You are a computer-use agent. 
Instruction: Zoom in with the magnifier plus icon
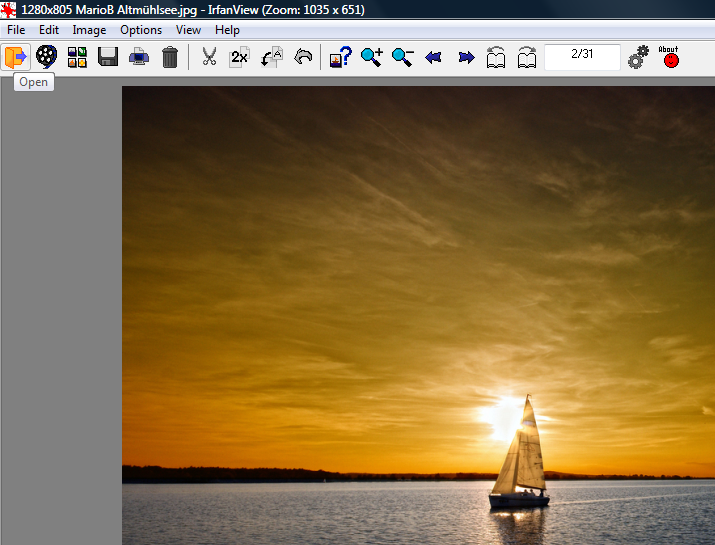pyautogui.click(x=372, y=57)
